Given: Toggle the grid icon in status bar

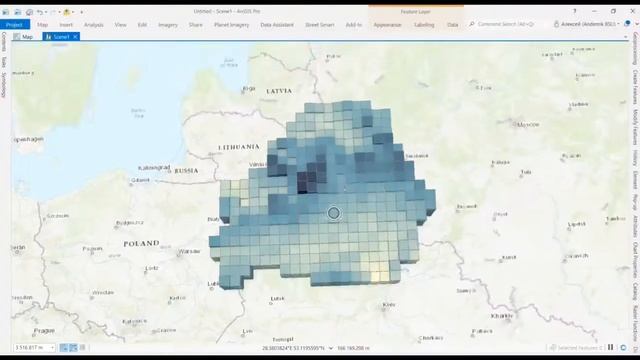Looking at the screenshot, I should point(73,348).
